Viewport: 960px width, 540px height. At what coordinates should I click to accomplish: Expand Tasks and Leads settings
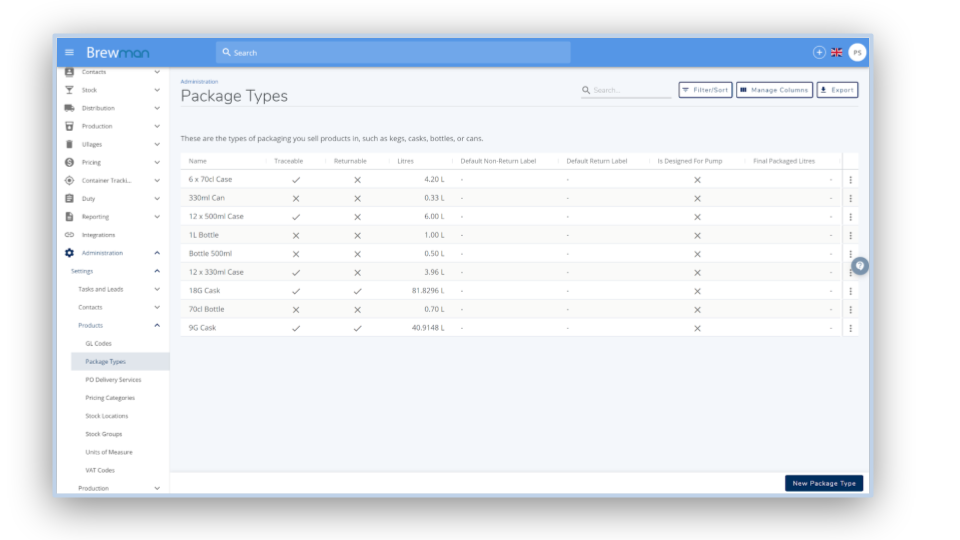pos(157,289)
